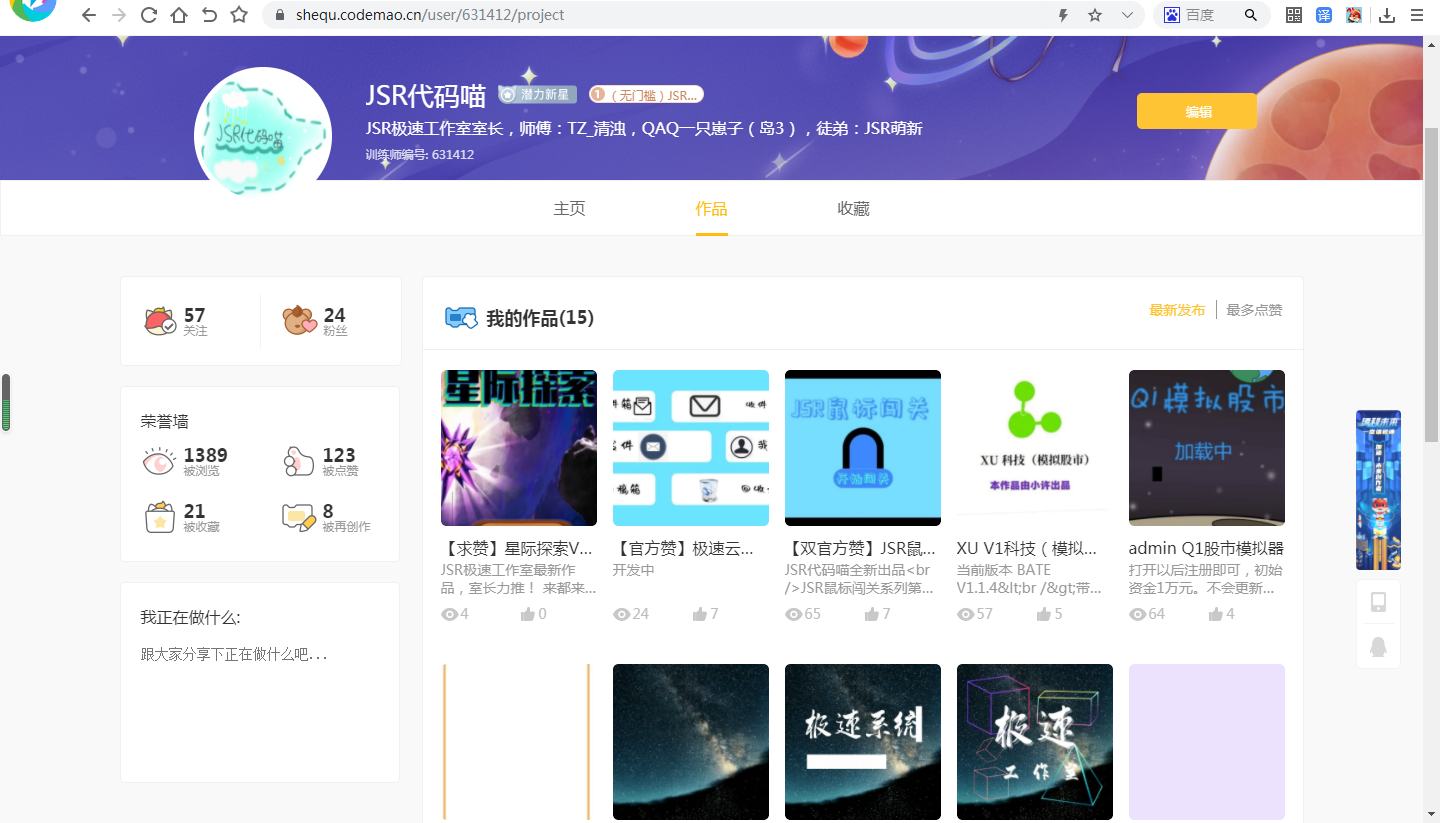Click the thumbs-up icon under XU V1科技
Viewport: 1440px width, 823px height.
coord(1043,614)
